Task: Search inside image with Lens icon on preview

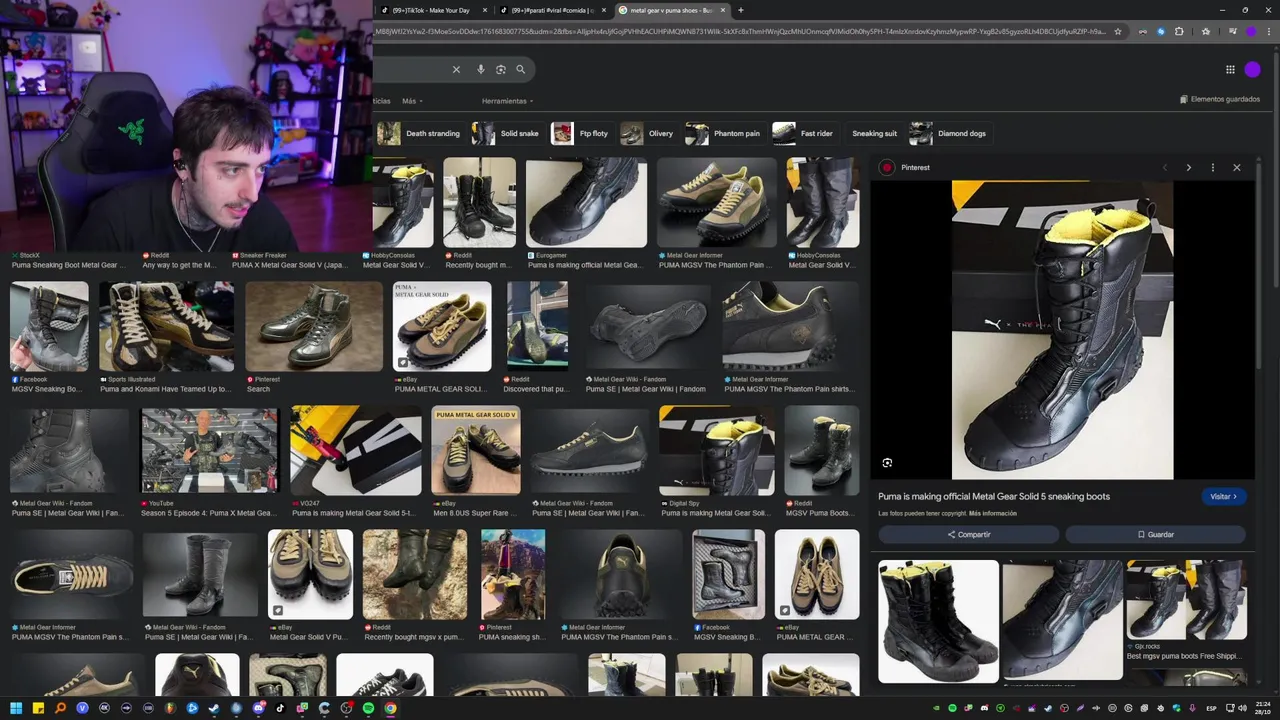Action: pos(887,463)
